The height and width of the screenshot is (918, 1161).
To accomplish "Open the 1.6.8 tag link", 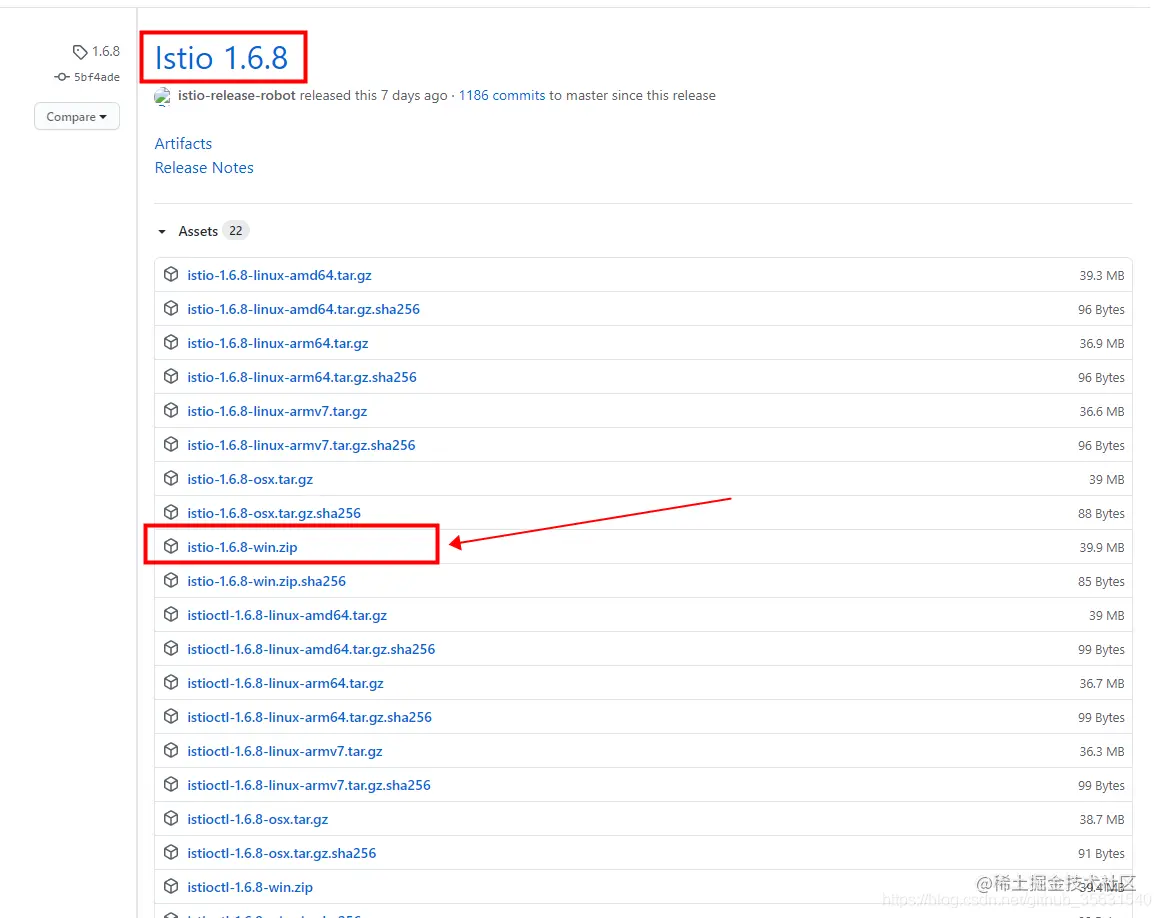I will 106,52.
